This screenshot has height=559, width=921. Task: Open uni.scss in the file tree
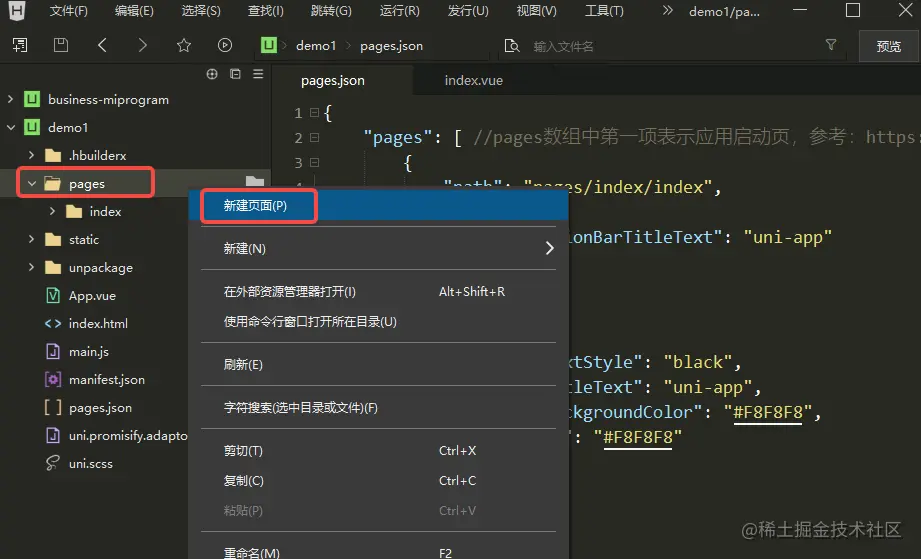(x=90, y=464)
